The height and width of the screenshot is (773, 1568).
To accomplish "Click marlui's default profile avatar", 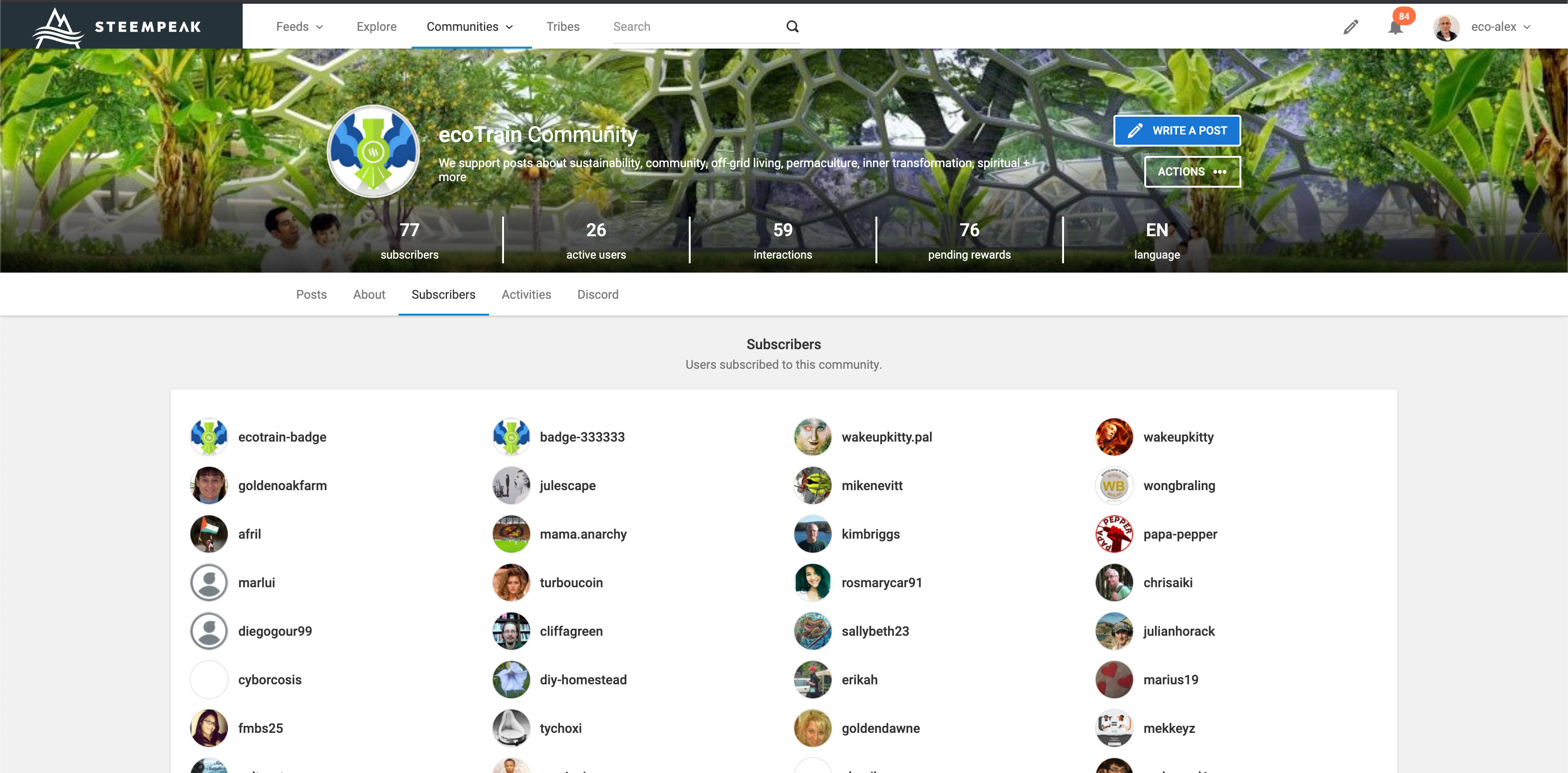I will 209,583.
